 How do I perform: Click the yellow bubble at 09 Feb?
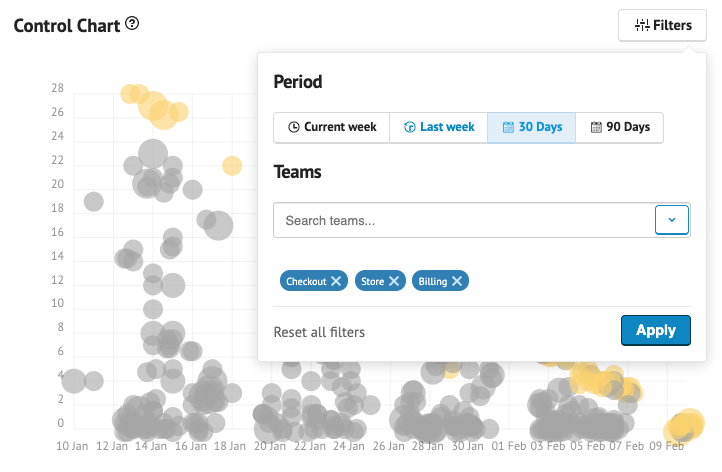click(x=685, y=424)
